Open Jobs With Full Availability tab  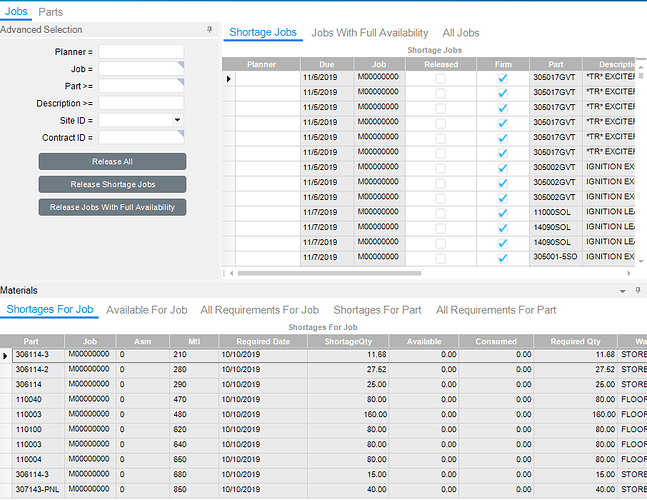(x=369, y=33)
